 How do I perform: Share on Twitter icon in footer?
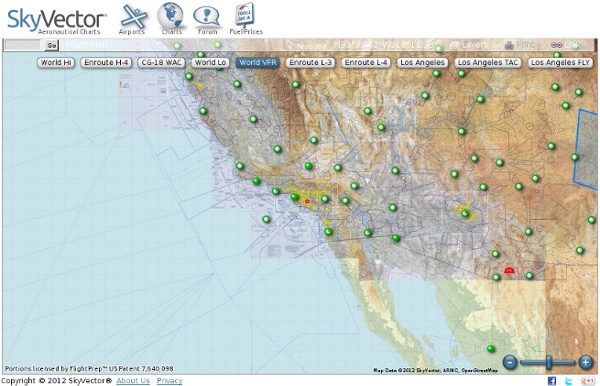(x=569, y=380)
